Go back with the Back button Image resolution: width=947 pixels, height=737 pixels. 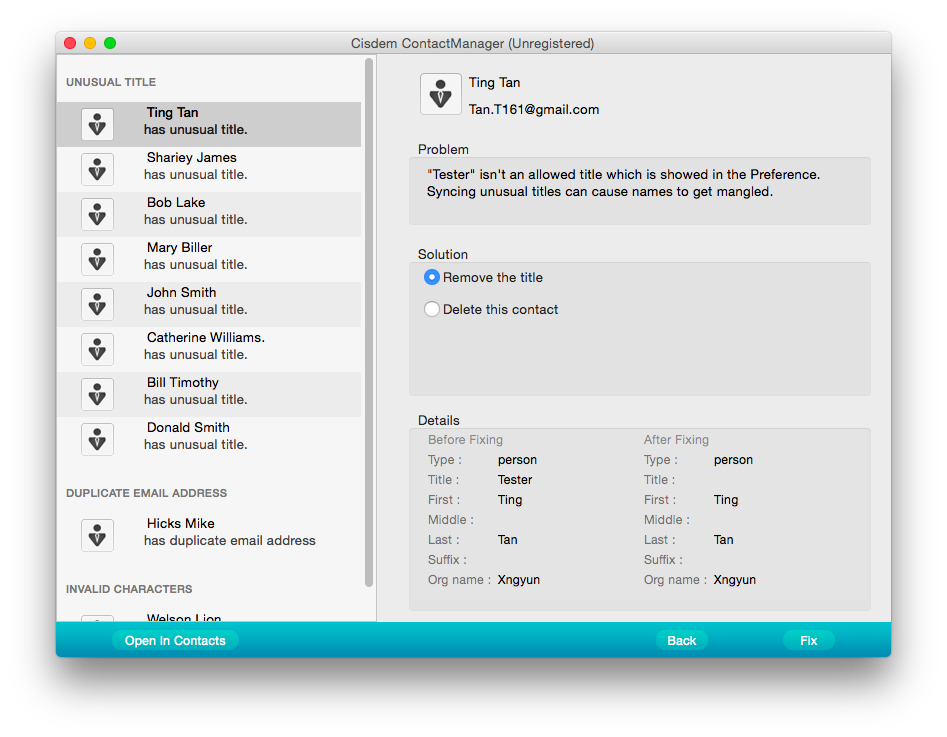[x=681, y=640]
